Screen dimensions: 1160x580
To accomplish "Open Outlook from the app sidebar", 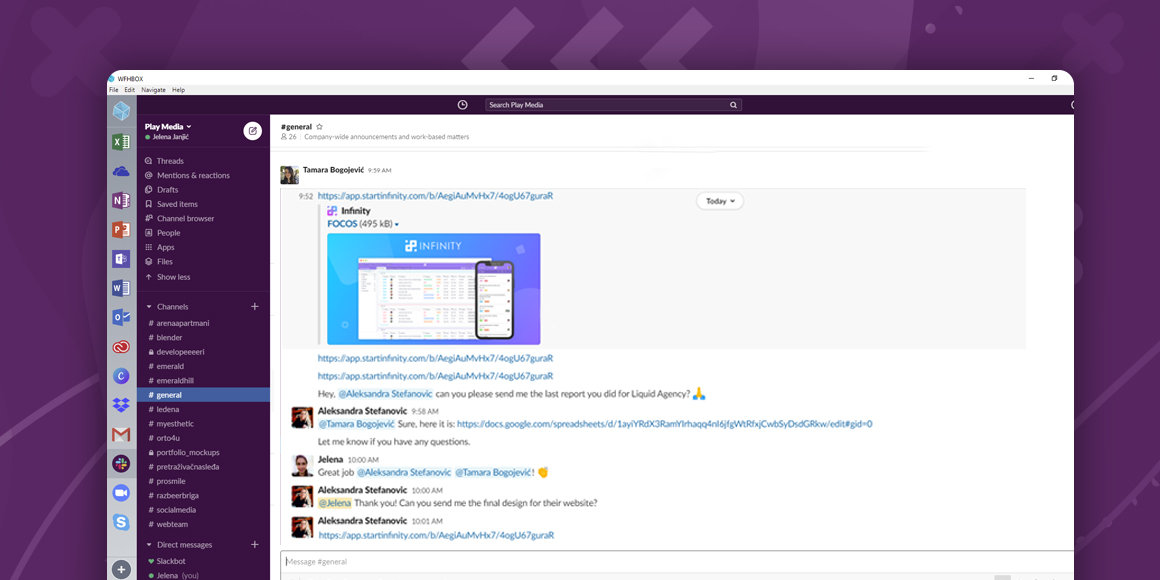I will [121, 317].
